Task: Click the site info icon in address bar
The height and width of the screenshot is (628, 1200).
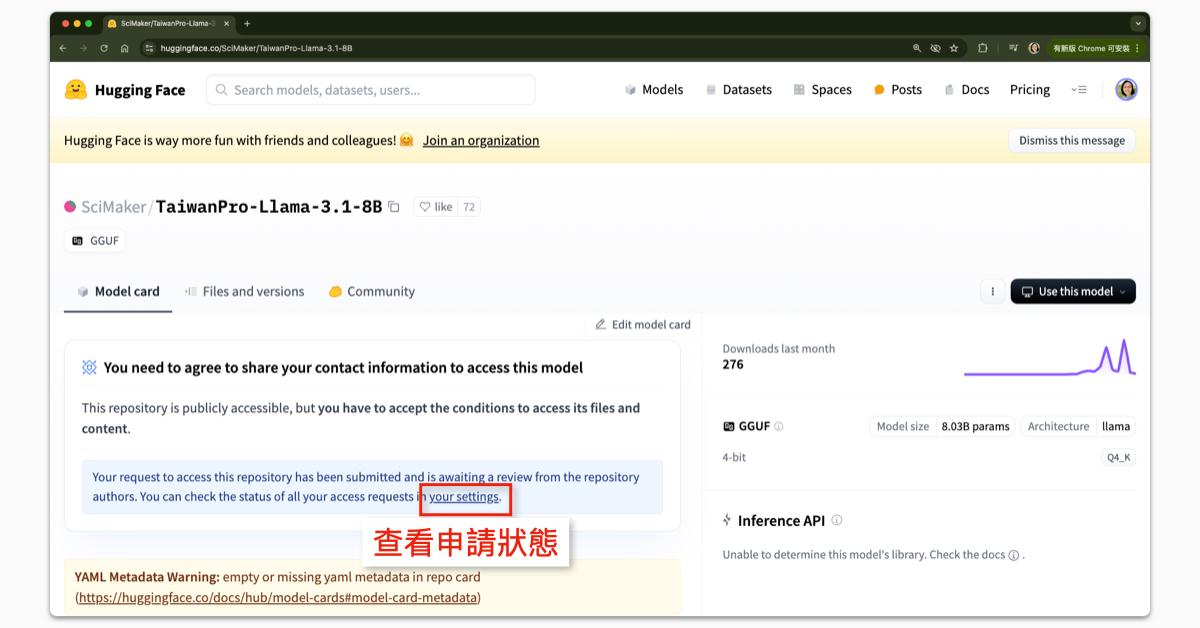Action: 150,48
